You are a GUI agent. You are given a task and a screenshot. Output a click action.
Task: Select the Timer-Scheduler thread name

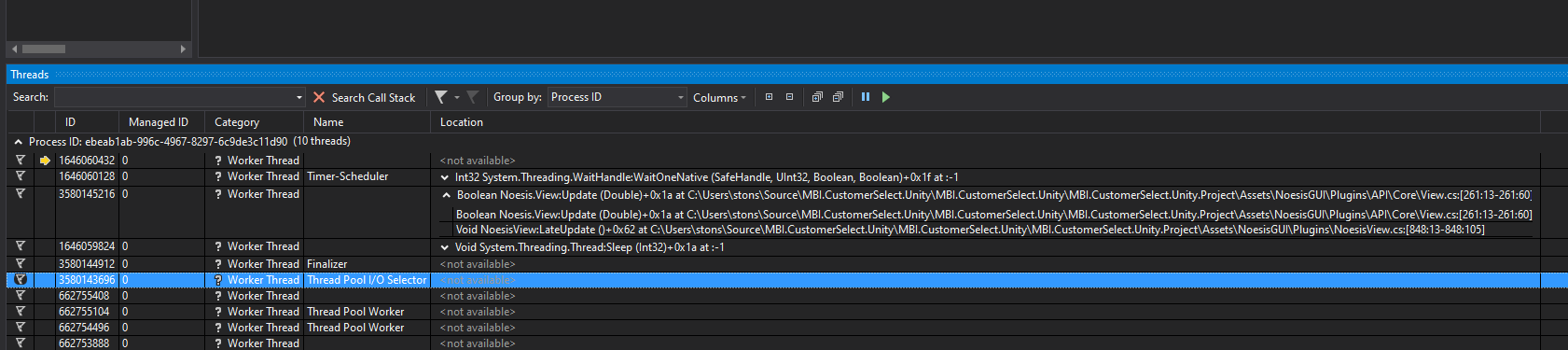pyautogui.click(x=348, y=176)
